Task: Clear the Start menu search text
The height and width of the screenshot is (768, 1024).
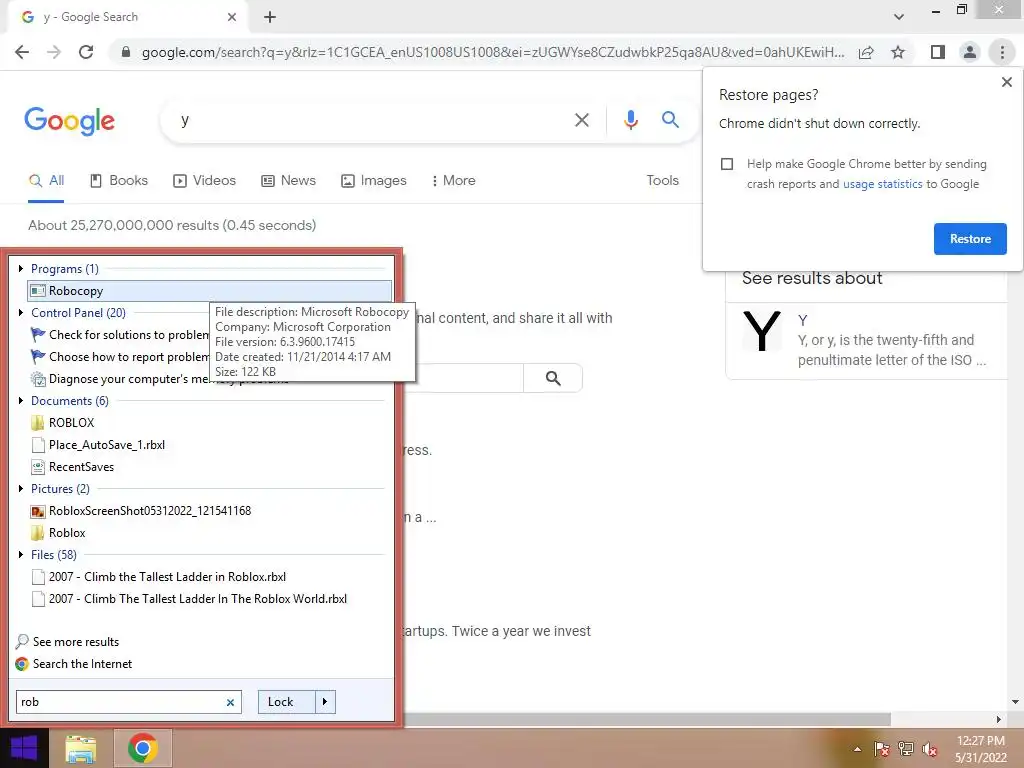Action: (x=231, y=703)
